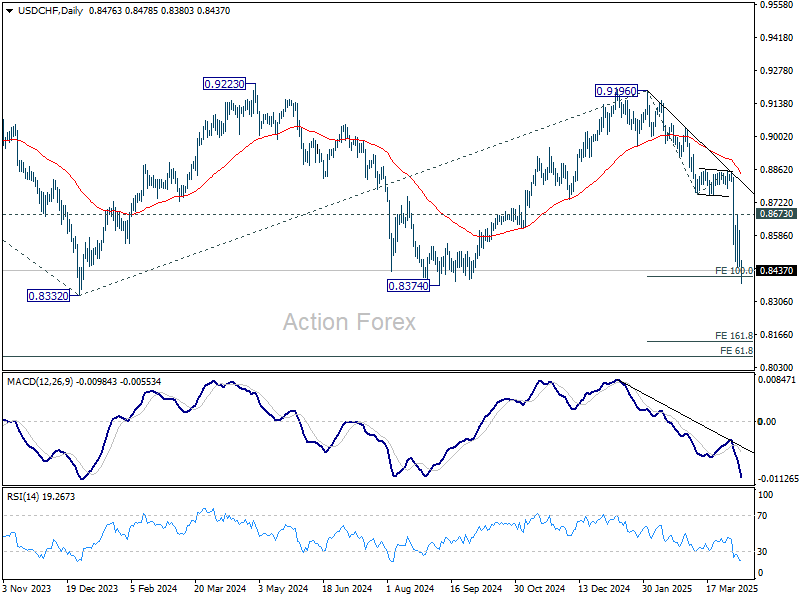Click the 0.83060 price scale value
Image resolution: width=800 pixels, height=600 pixels.
tap(777, 302)
